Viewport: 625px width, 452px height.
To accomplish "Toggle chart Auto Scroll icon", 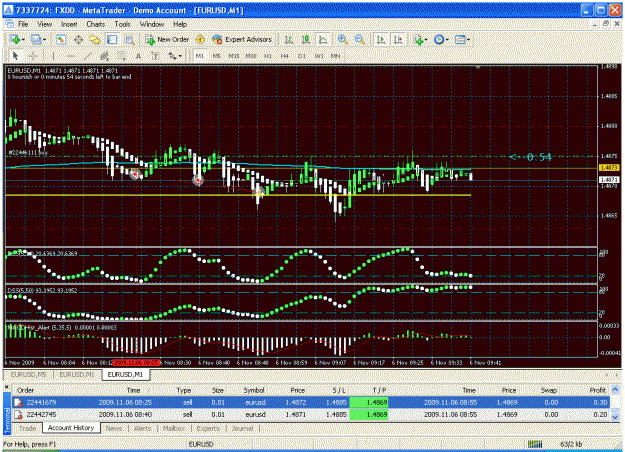I will [x=381, y=39].
